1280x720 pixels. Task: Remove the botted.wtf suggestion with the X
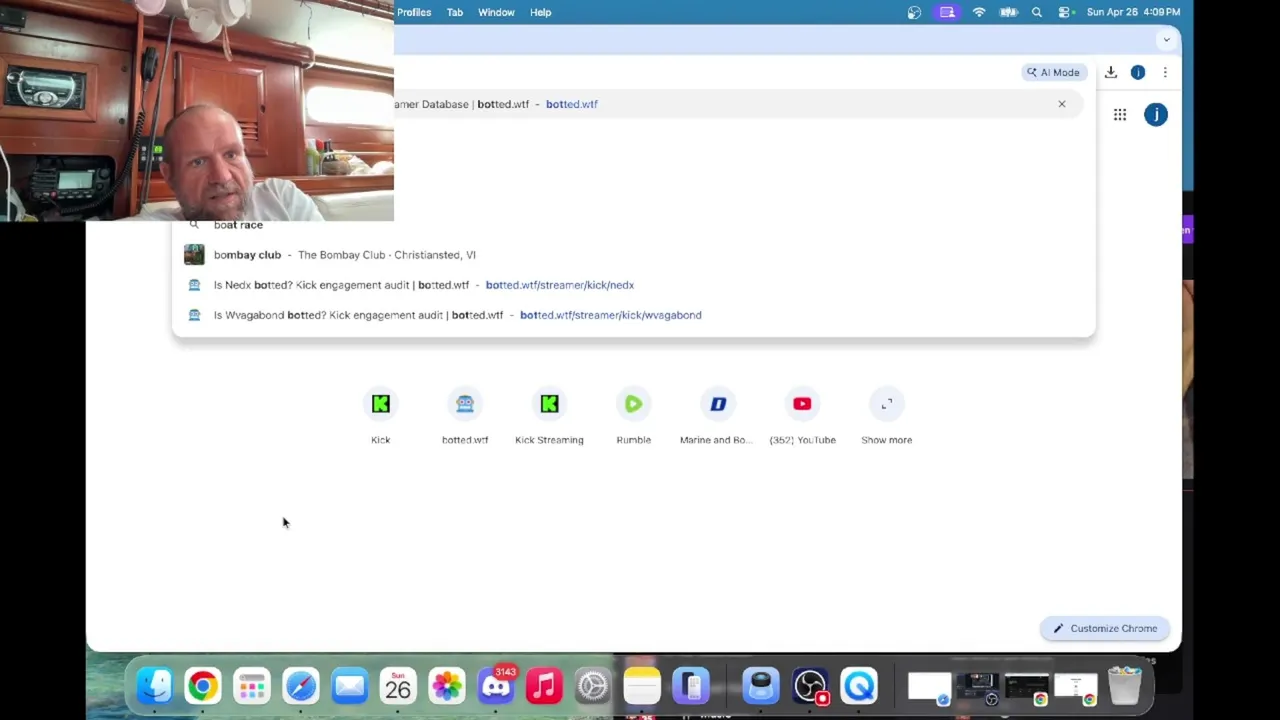click(1062, 104)
